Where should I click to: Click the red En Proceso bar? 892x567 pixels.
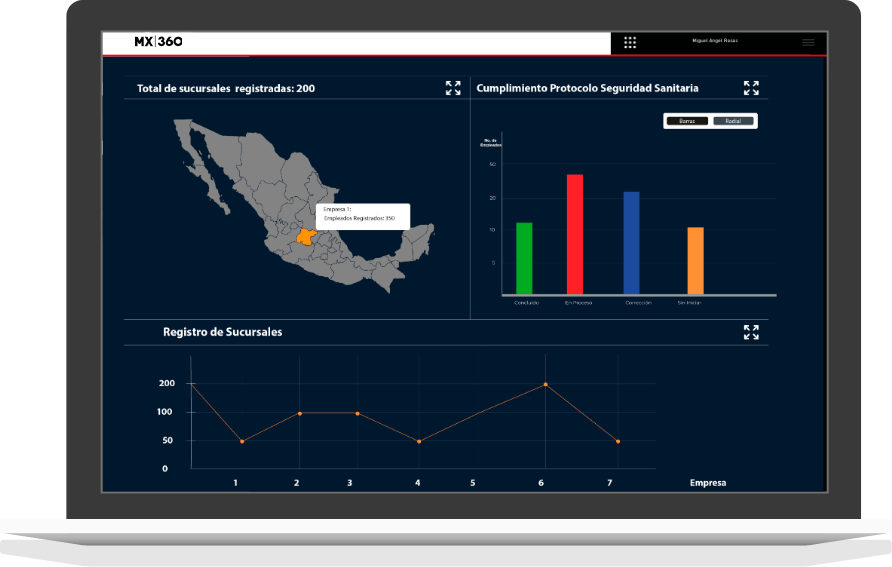coord(575,234)
